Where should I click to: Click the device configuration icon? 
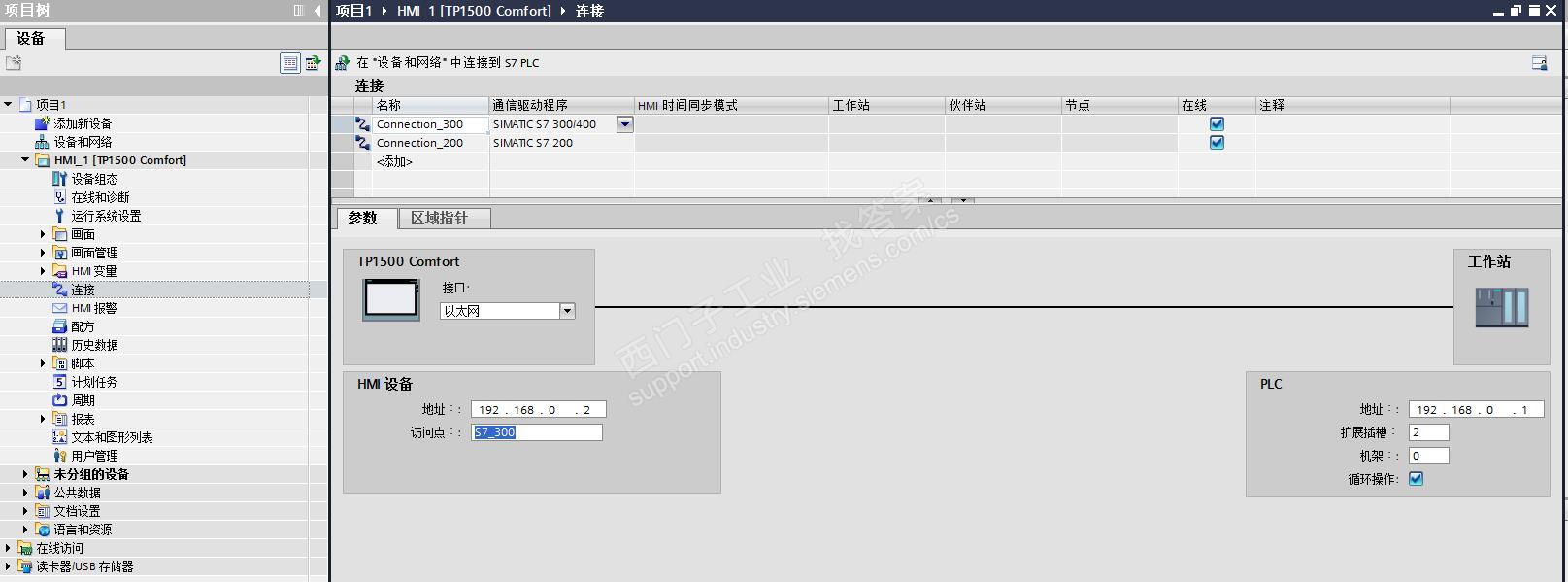(59, 179)
